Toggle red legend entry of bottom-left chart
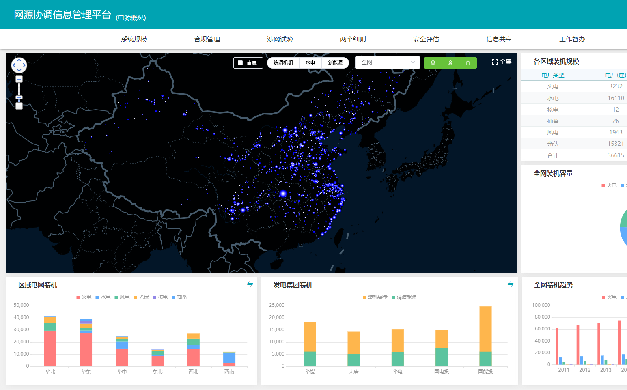Viewport: 627px width, 390px height. click(84, 297)
